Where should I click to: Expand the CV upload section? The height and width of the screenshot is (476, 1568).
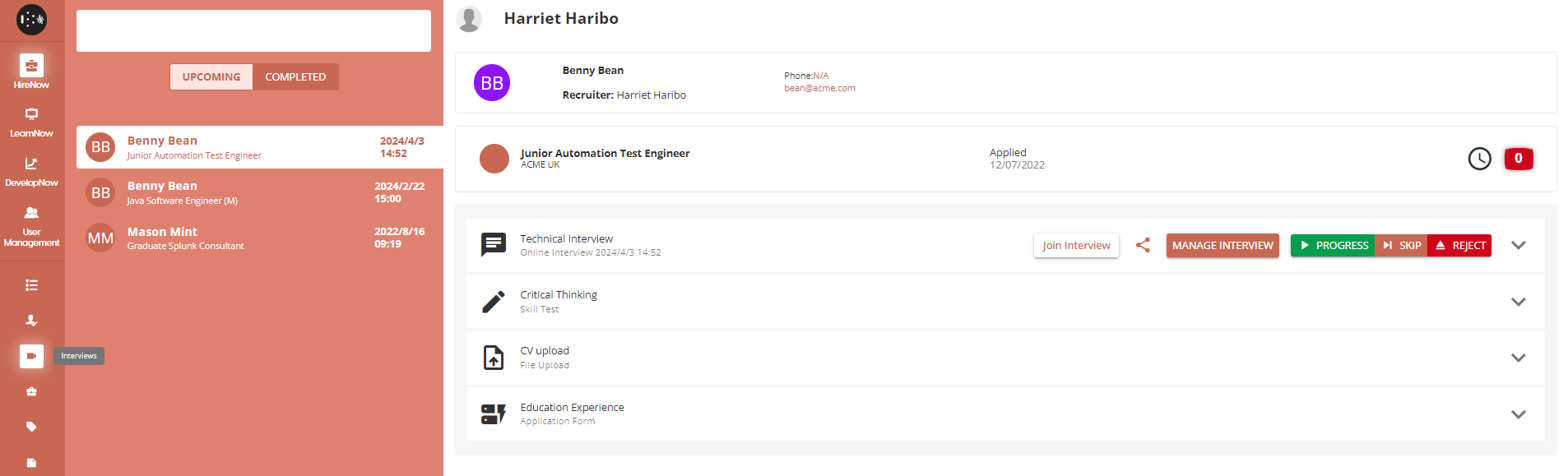1518,358
